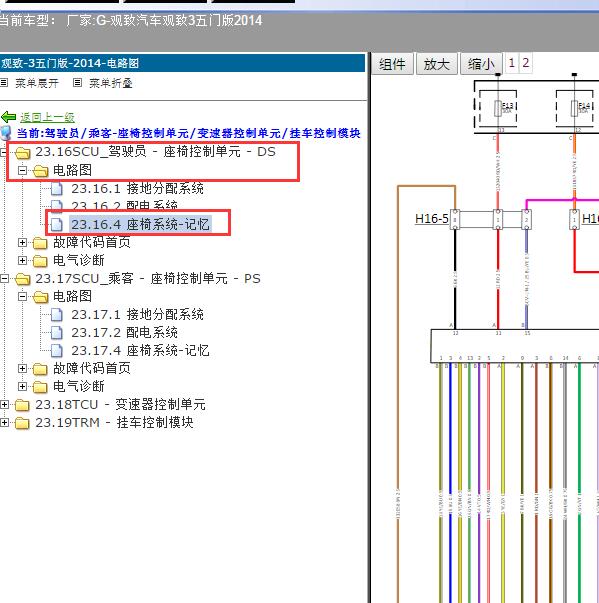Open 23.16.2 配电系统 document

pos(125,206)
